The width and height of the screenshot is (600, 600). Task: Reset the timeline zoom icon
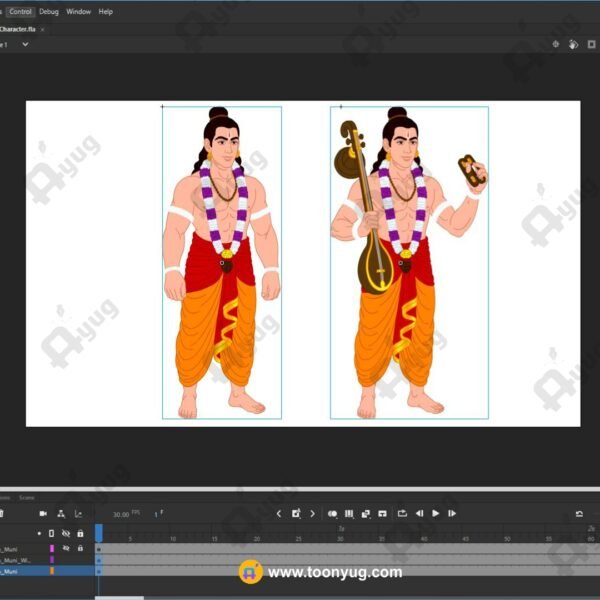coord(579,514)
